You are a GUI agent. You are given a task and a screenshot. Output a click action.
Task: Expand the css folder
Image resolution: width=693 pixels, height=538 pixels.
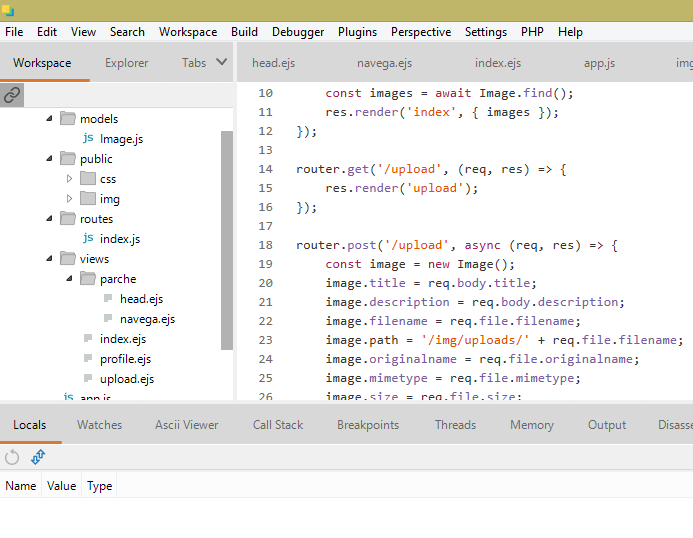pos(69,179)
